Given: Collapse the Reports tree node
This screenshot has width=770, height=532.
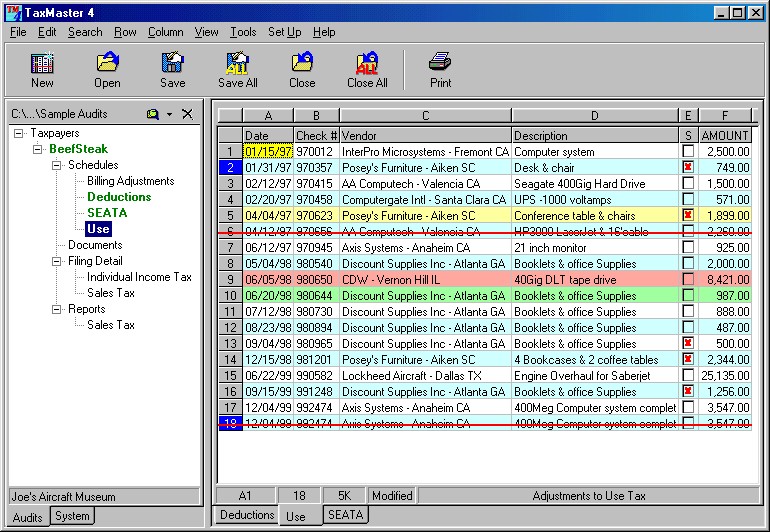Looking at the screenshot, I should pyautogui.click(x=56, y=309).
